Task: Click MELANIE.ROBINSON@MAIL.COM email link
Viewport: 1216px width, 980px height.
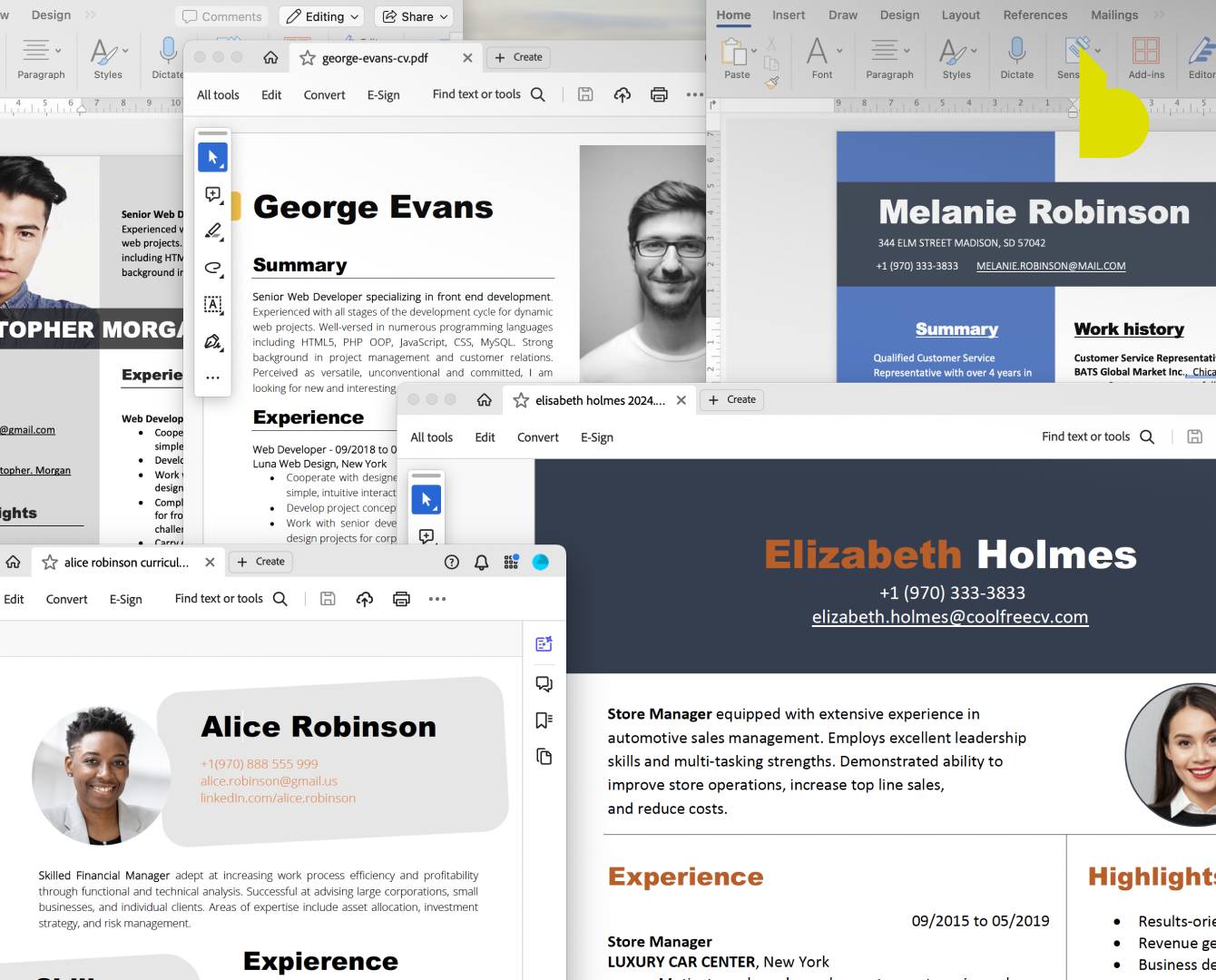Action: point(1051,266)
